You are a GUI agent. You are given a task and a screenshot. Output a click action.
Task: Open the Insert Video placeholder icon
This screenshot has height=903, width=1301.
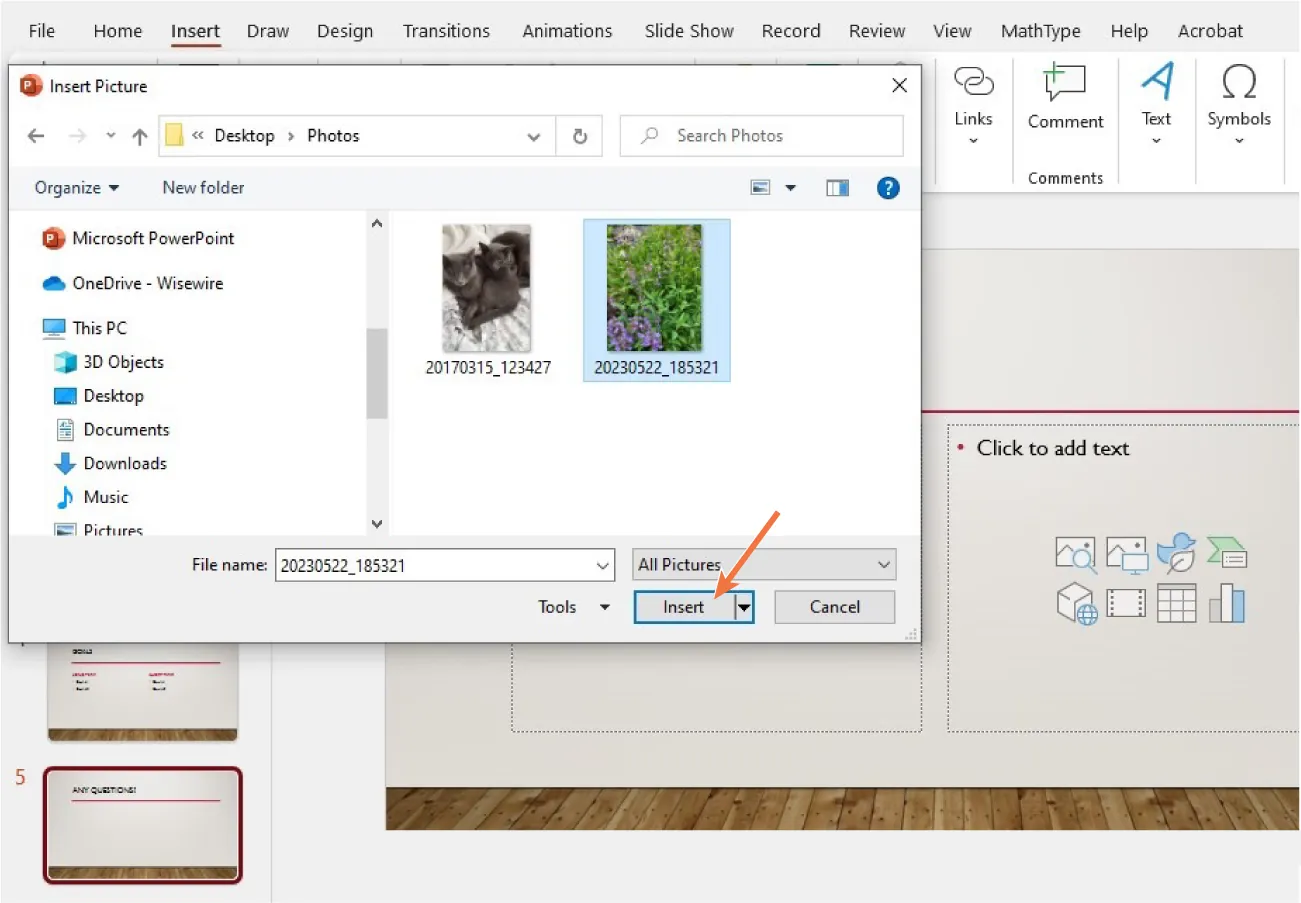tap(1126, 603)
